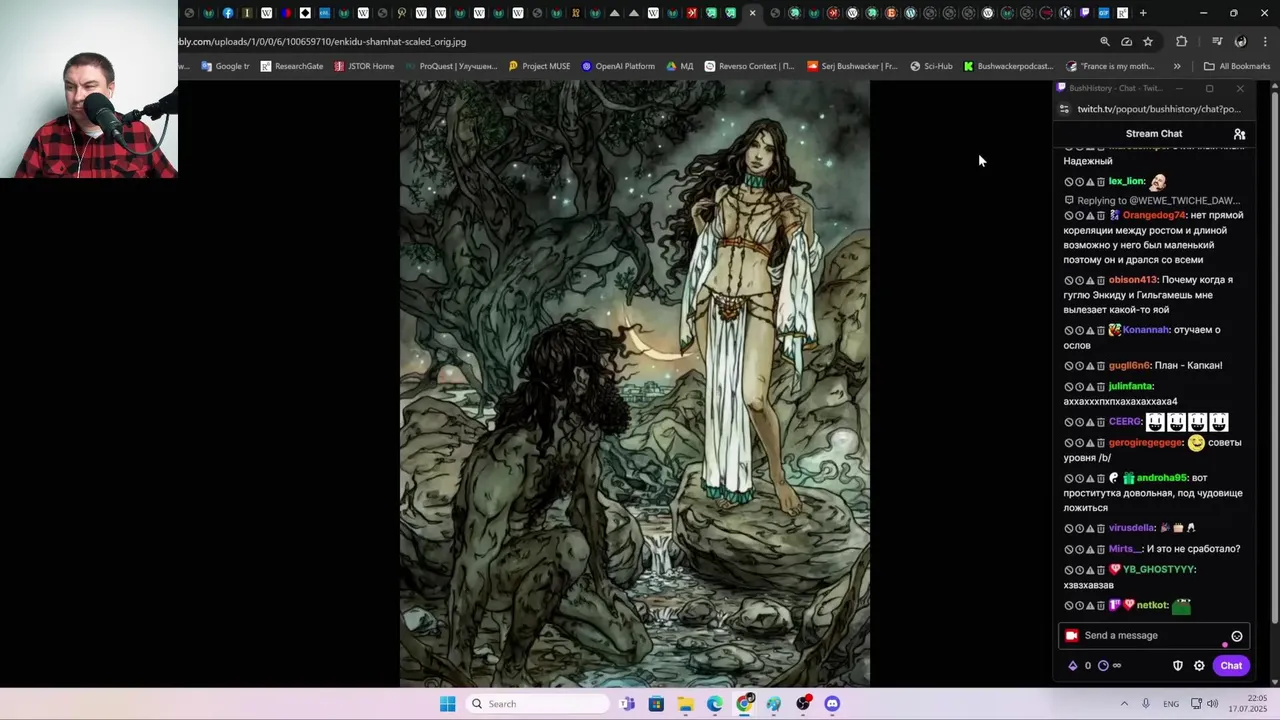Click the Bits diamond icon below chat

[1073, 666]
